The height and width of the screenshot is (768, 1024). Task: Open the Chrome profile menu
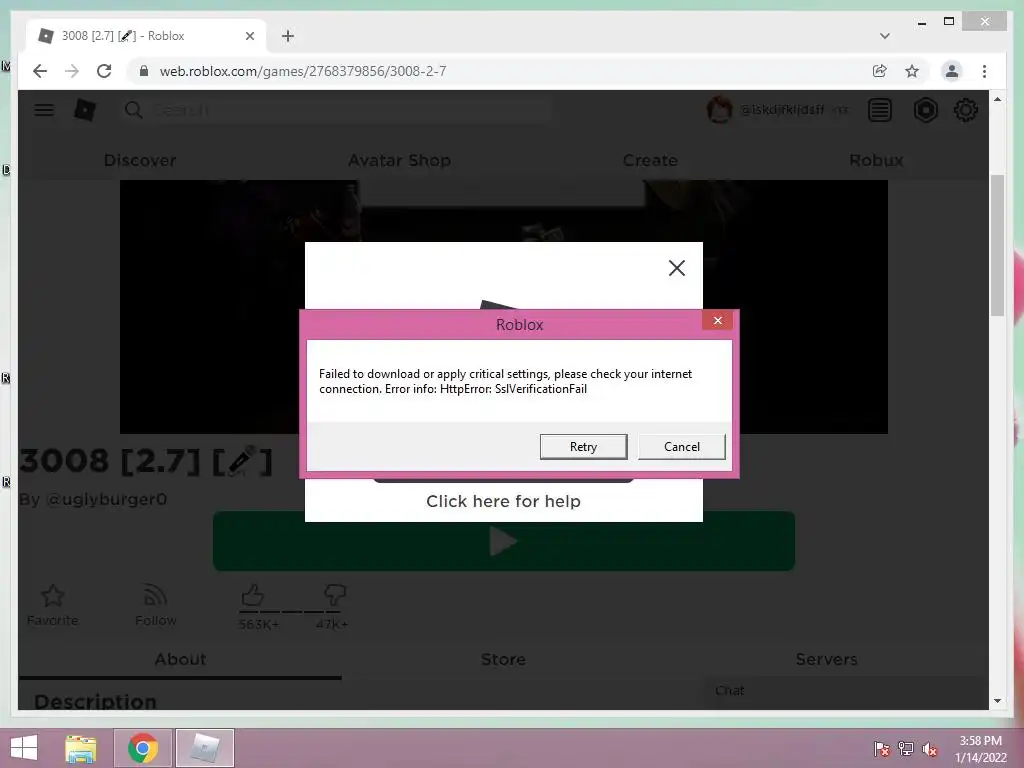coord(952,71)
